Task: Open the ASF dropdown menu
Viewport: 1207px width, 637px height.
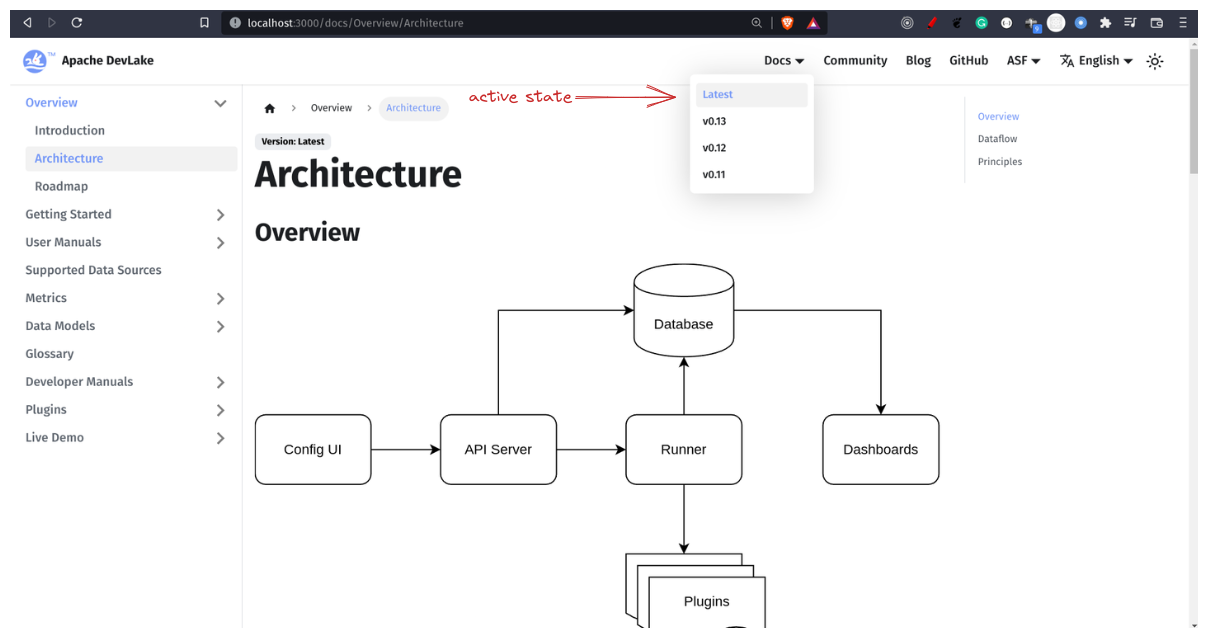Action: pos(1023,61)
